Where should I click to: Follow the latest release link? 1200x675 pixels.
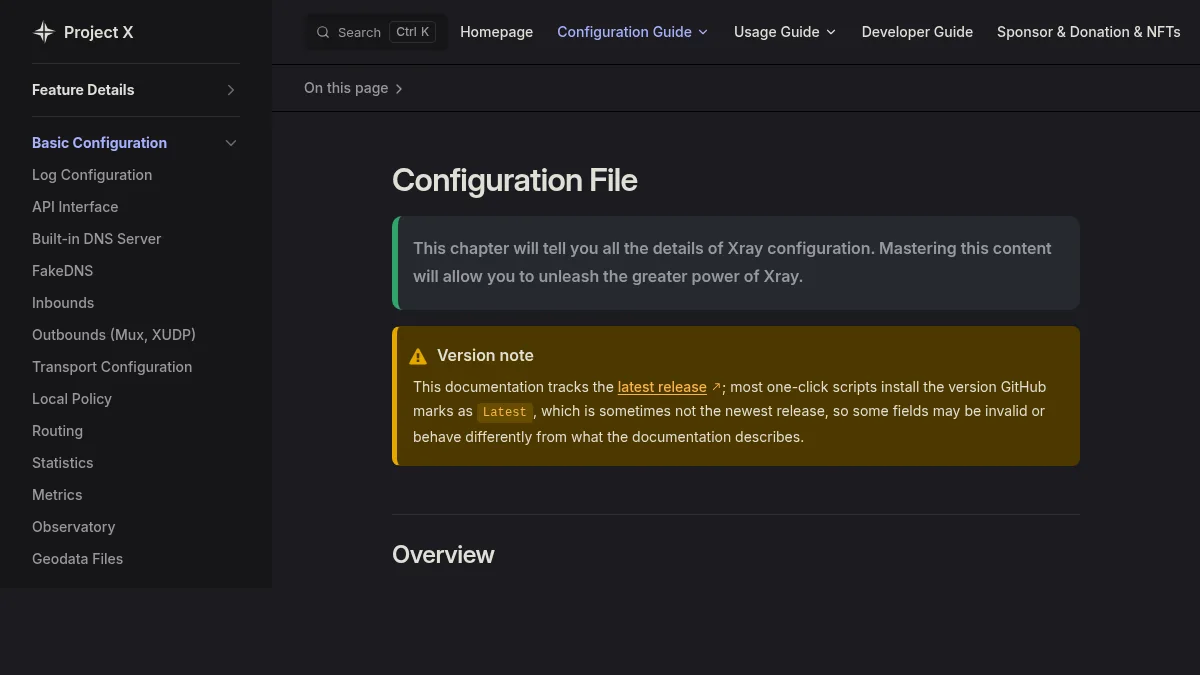(662, 387)
